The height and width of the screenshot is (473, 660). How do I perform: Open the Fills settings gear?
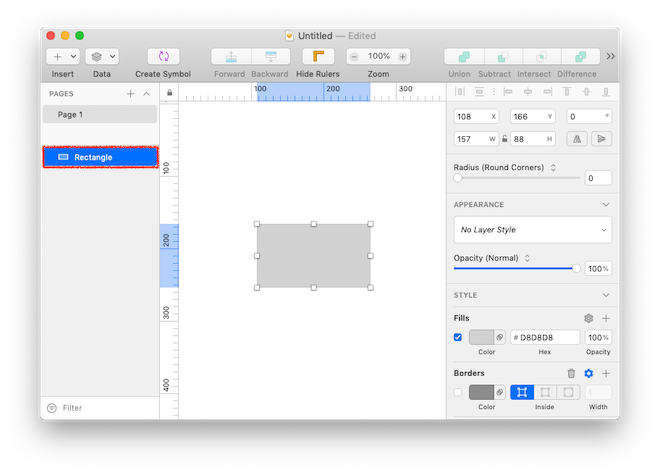point(588,318)
